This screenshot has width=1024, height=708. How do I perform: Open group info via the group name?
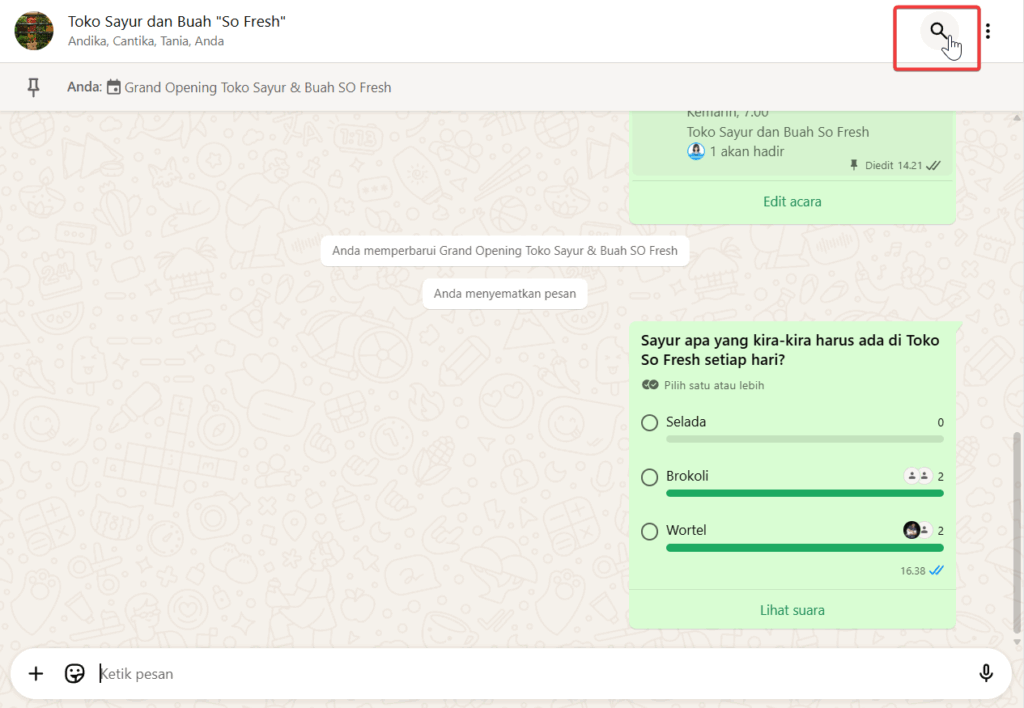177,21
